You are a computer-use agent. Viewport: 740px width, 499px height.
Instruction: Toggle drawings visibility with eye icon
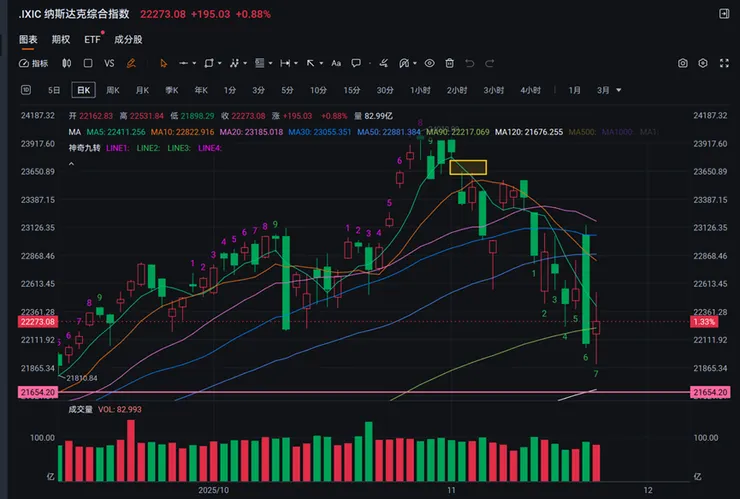[x=429, y=63]
